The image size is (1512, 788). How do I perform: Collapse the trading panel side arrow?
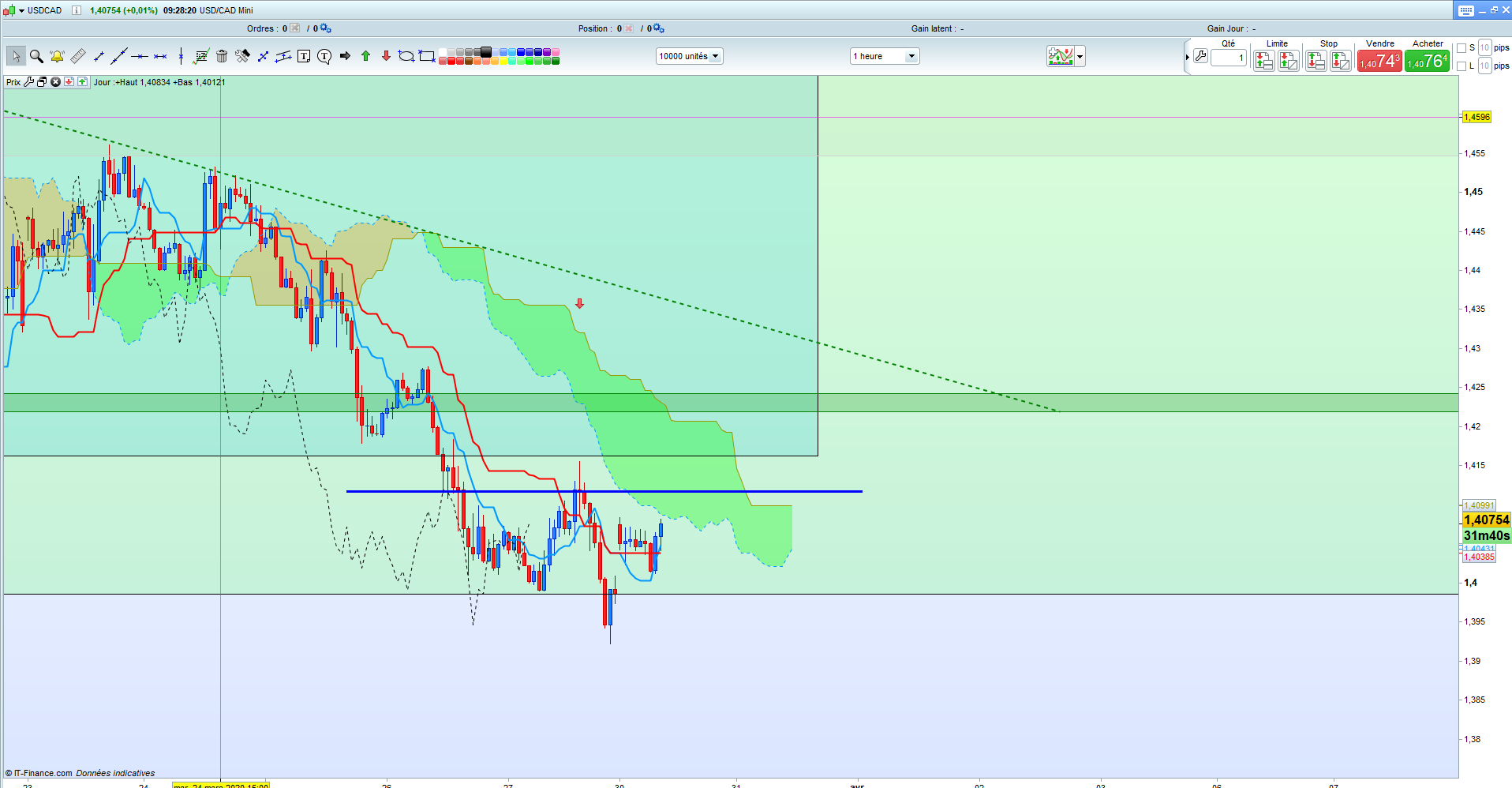coord(1187,57)
